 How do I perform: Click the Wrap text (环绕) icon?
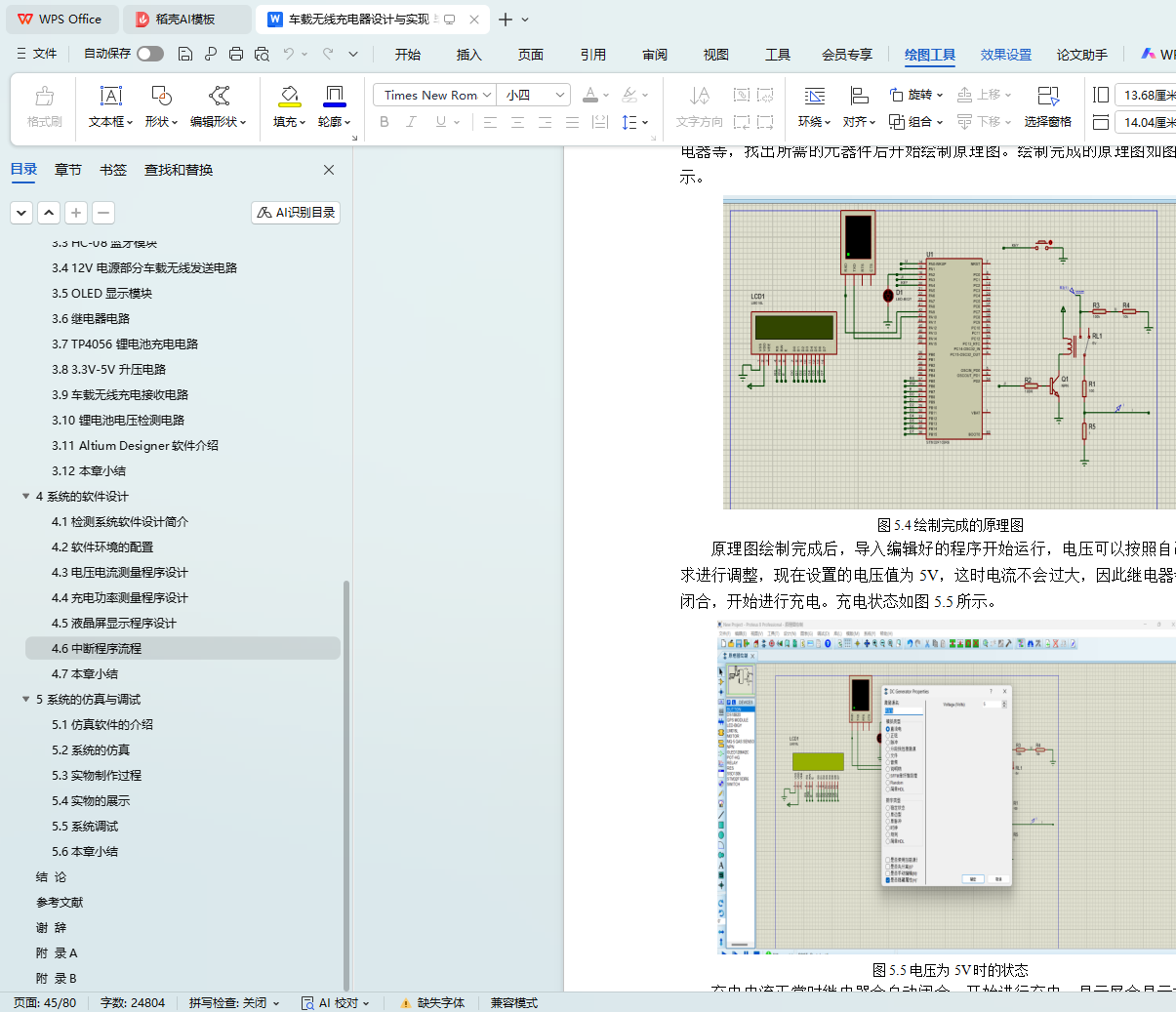pos(814,96)
